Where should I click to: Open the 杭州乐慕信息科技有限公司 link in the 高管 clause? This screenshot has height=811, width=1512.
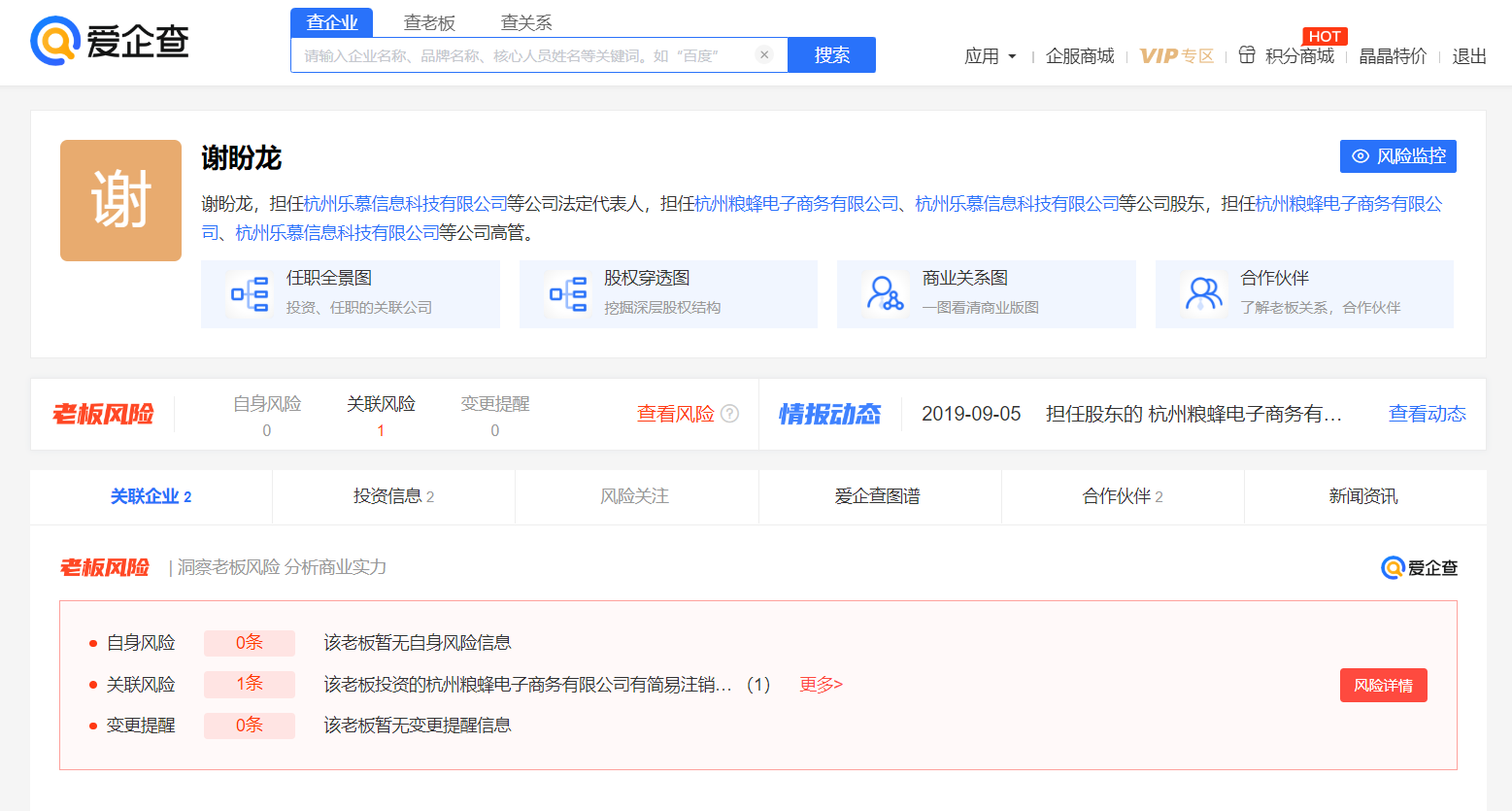[x=337, y=233]
